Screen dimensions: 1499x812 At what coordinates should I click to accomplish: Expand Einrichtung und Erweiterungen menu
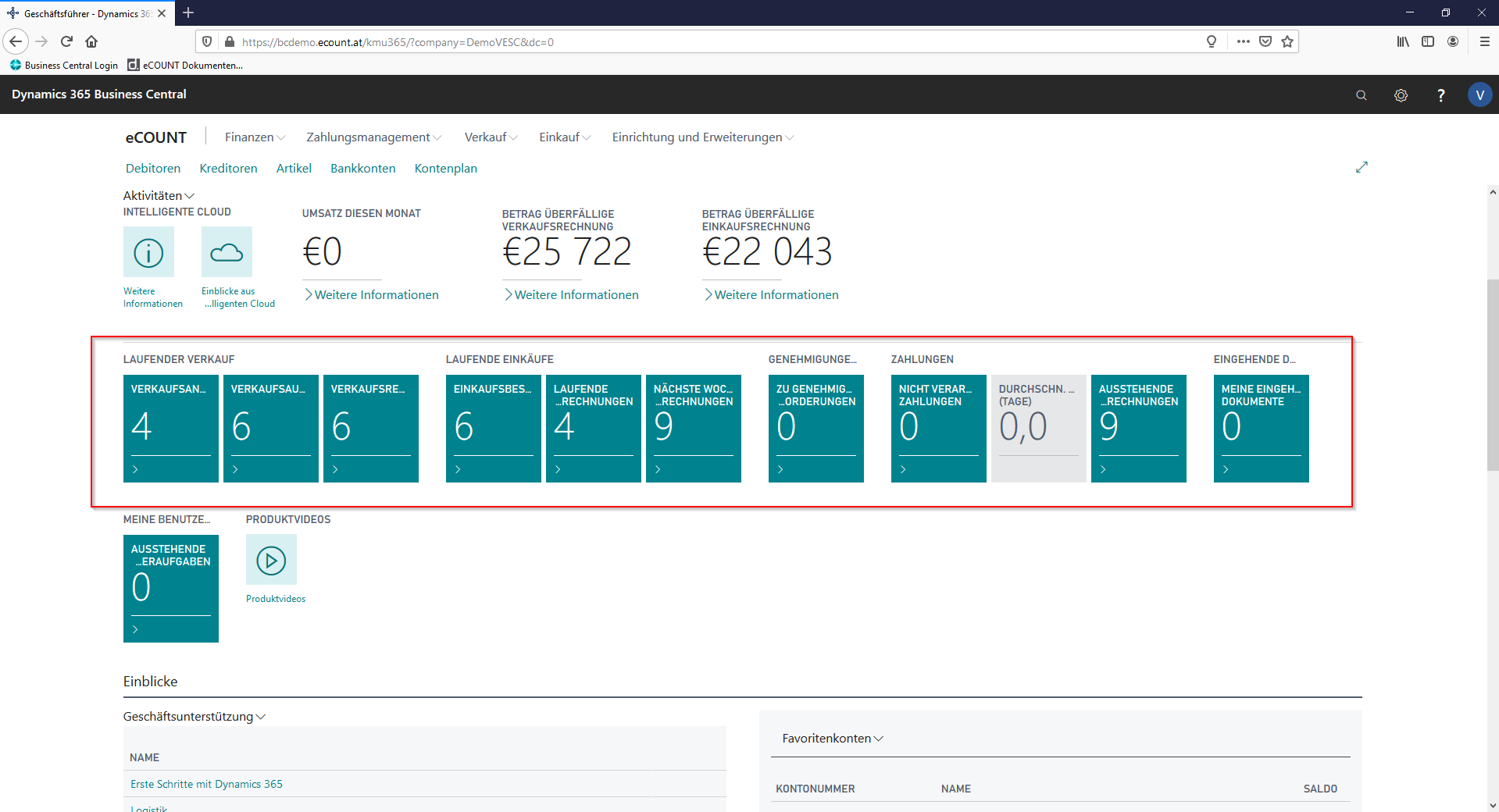point(703,137)
